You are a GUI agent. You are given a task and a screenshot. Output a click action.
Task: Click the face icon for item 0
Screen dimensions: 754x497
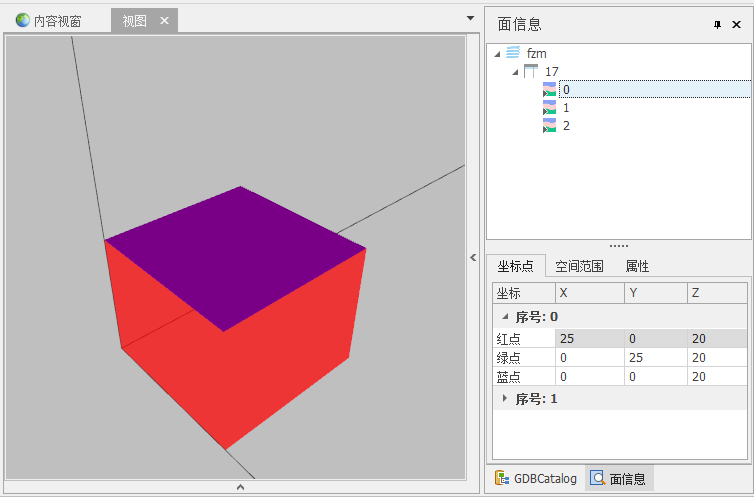point(549,90)
